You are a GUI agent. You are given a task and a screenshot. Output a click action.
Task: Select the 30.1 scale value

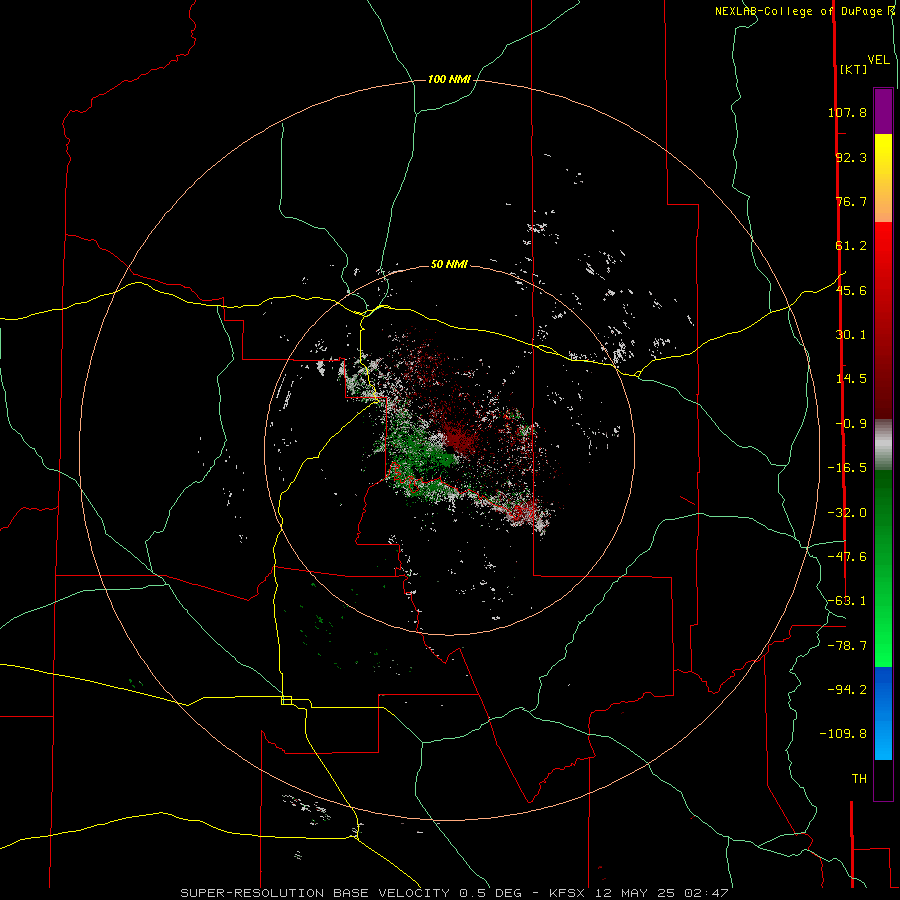tap(851, 335)
